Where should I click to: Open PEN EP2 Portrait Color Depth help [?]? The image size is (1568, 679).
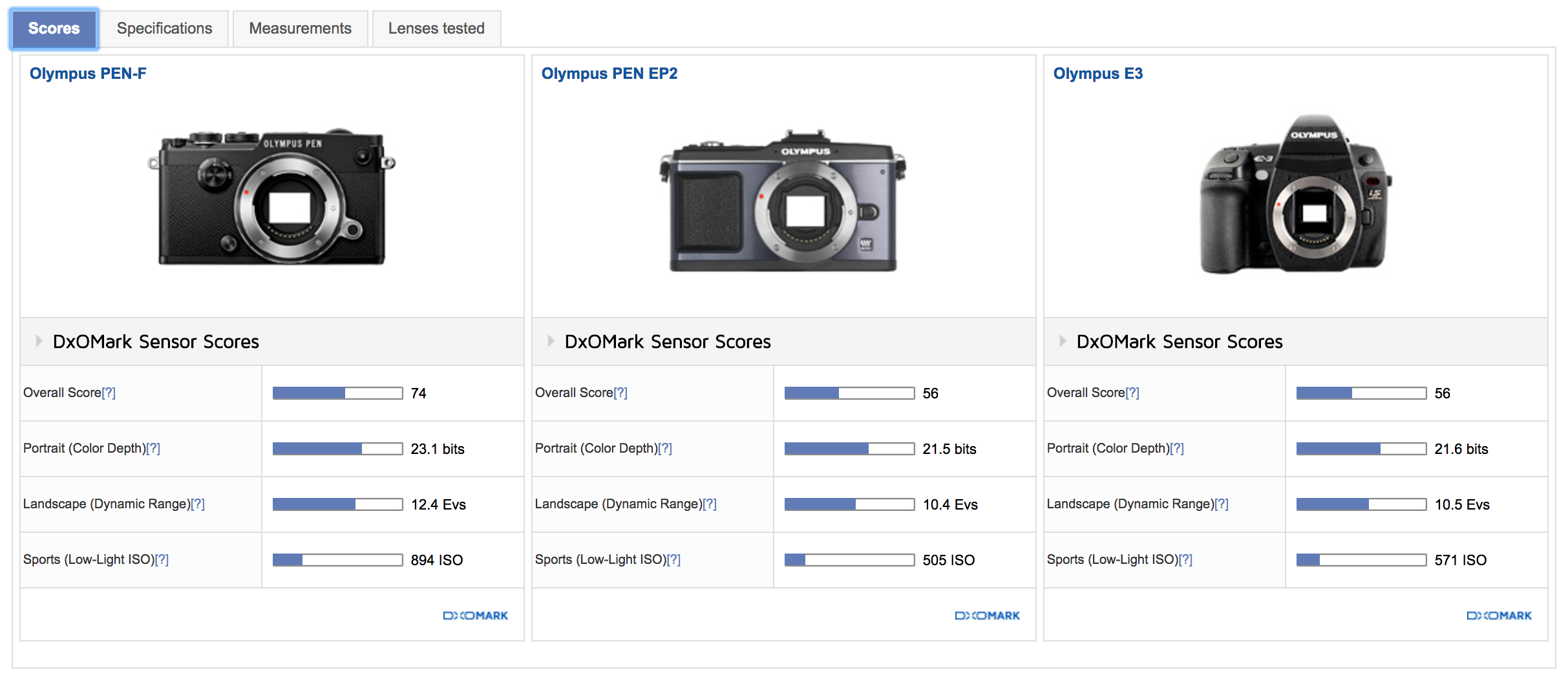click(x=665, y=448)
